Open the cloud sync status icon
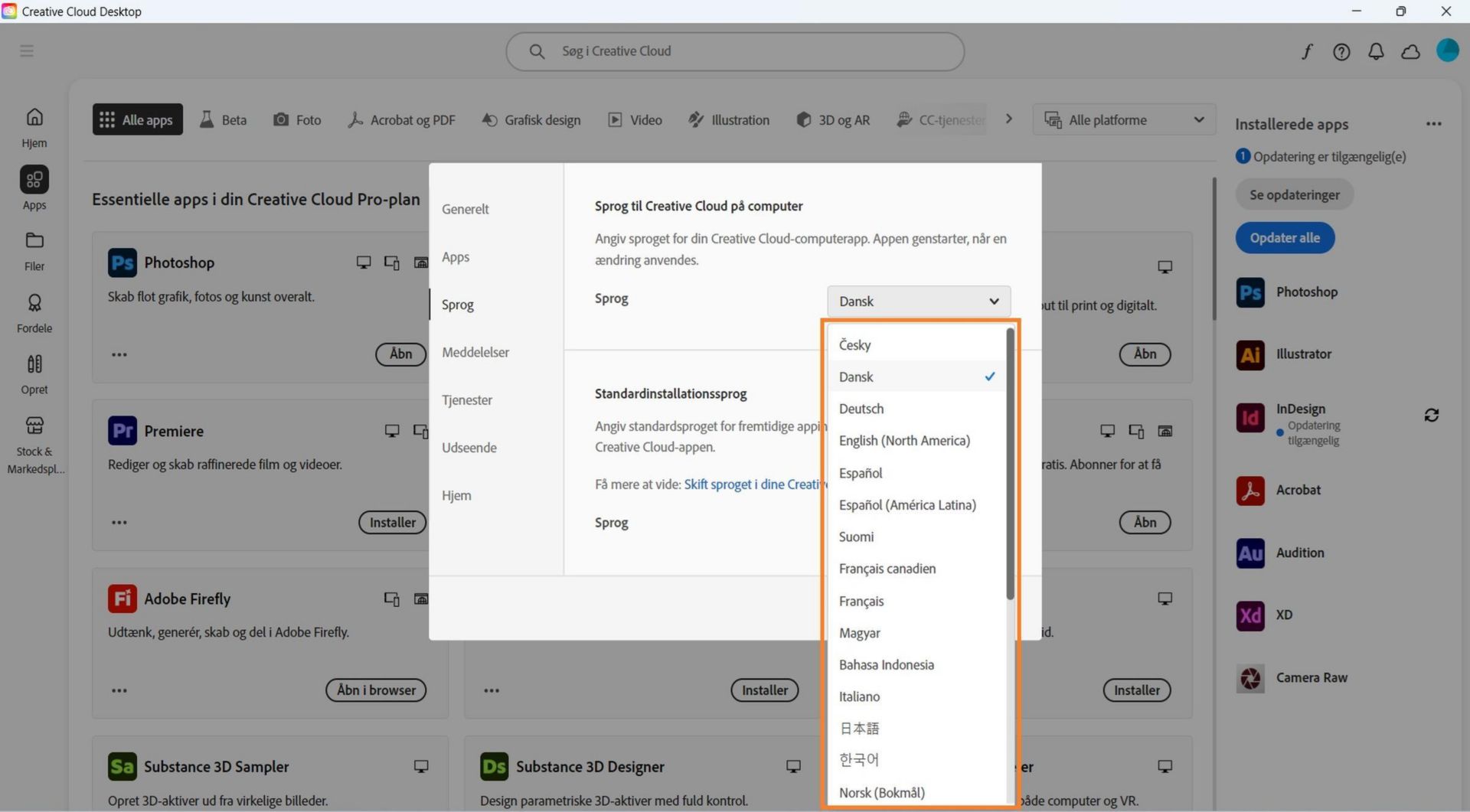The image size is (1470, 812). pos(1410,51)
